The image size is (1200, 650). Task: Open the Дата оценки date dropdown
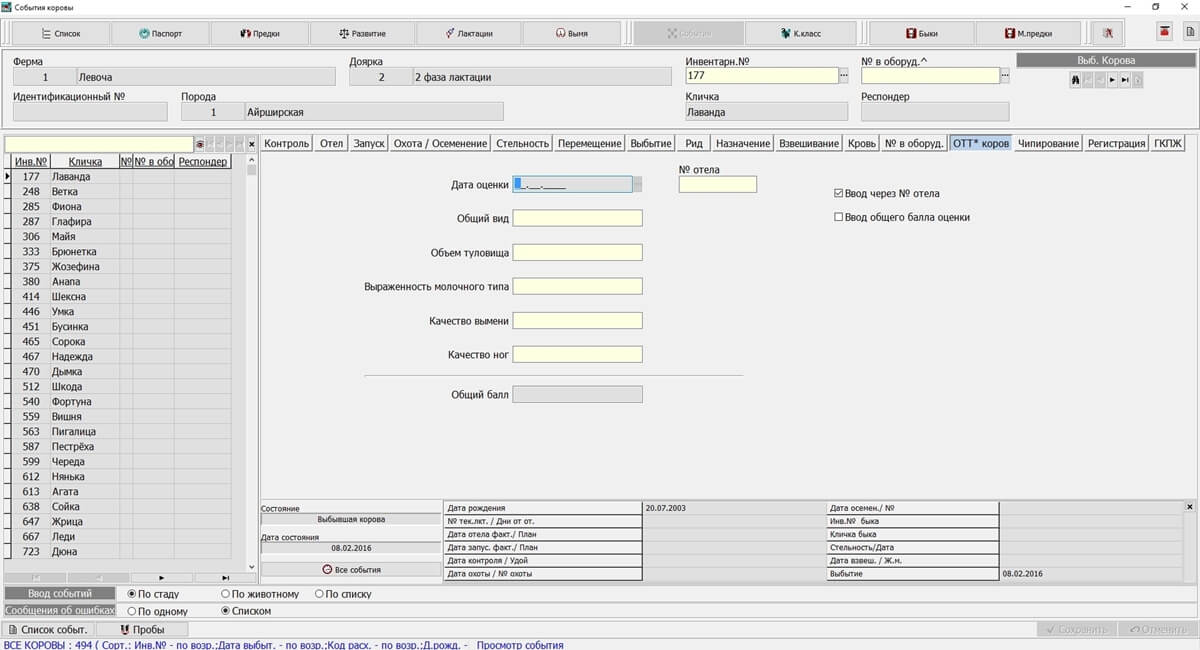coord(637,184)
